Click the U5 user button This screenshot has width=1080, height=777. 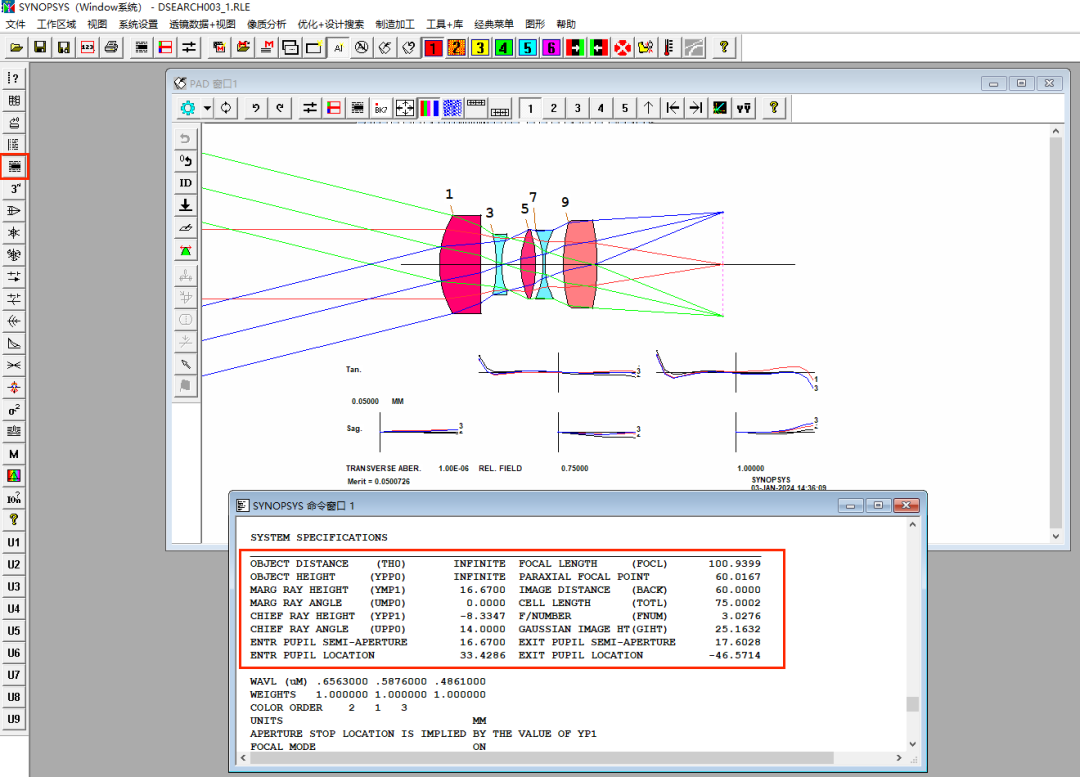coord(14,630)
